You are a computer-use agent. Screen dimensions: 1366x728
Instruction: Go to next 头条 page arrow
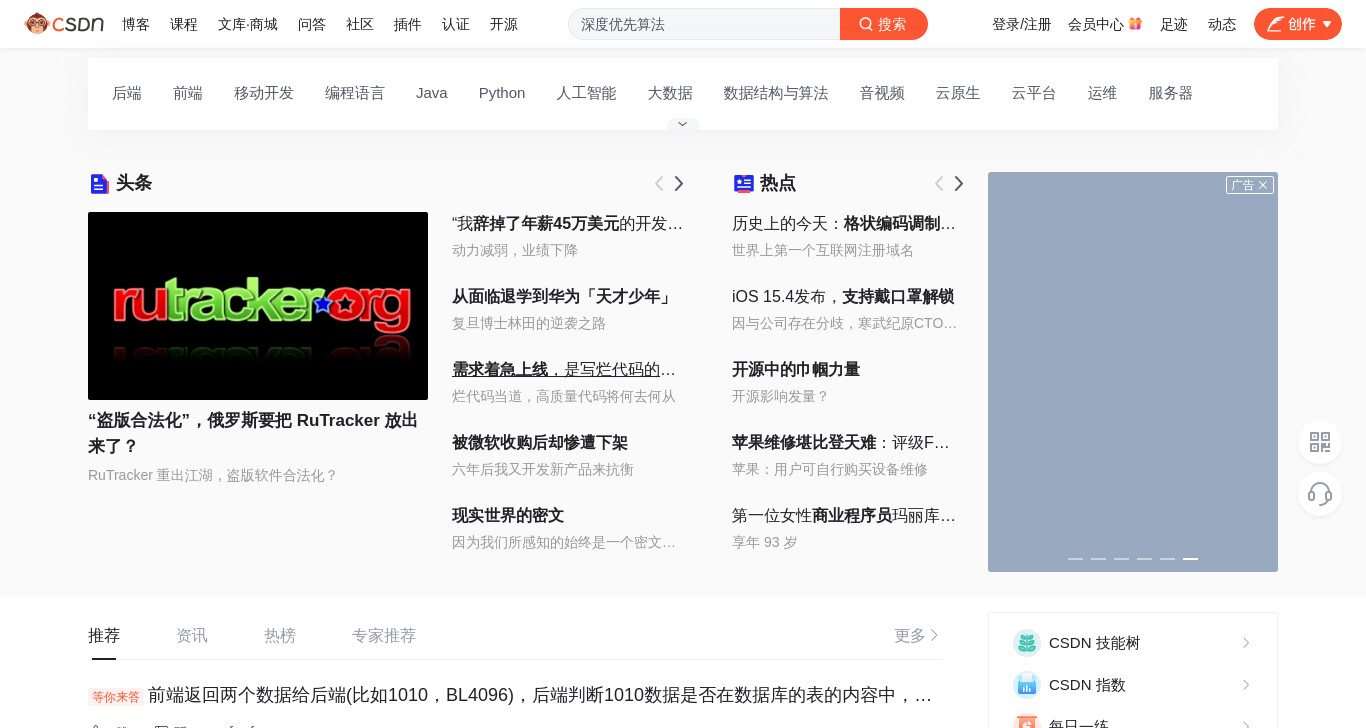pos(679,183)
